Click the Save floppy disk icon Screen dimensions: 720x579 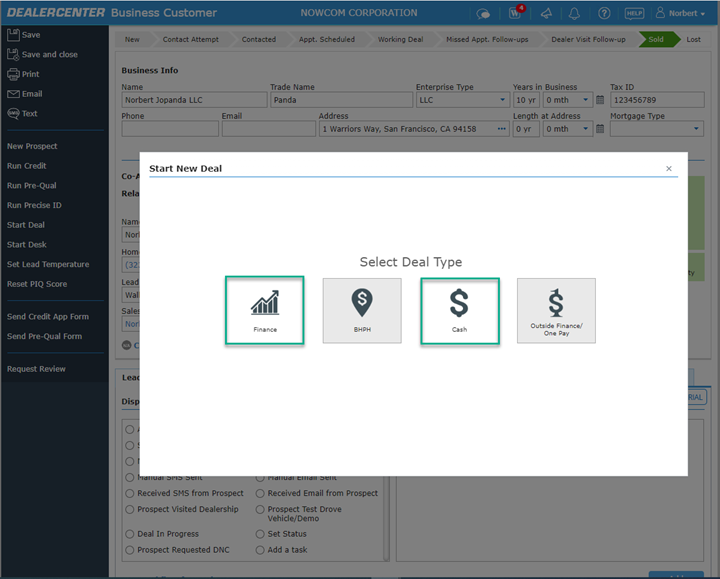13,34
